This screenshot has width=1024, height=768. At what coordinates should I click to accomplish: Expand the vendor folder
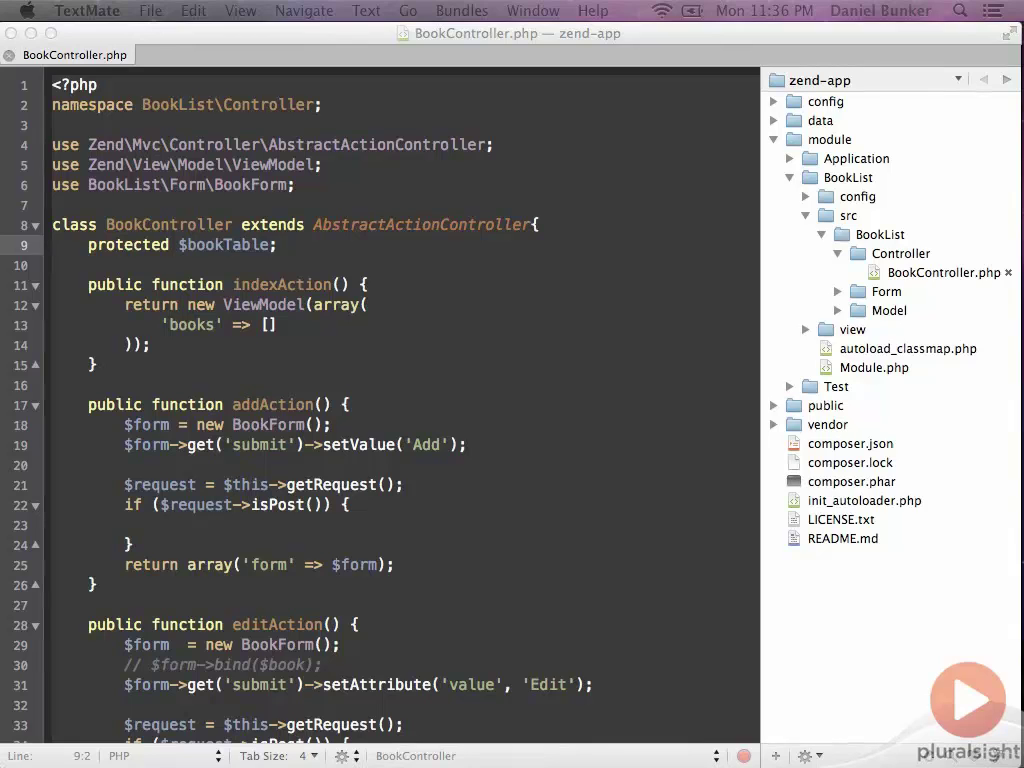tap(773, 424)
